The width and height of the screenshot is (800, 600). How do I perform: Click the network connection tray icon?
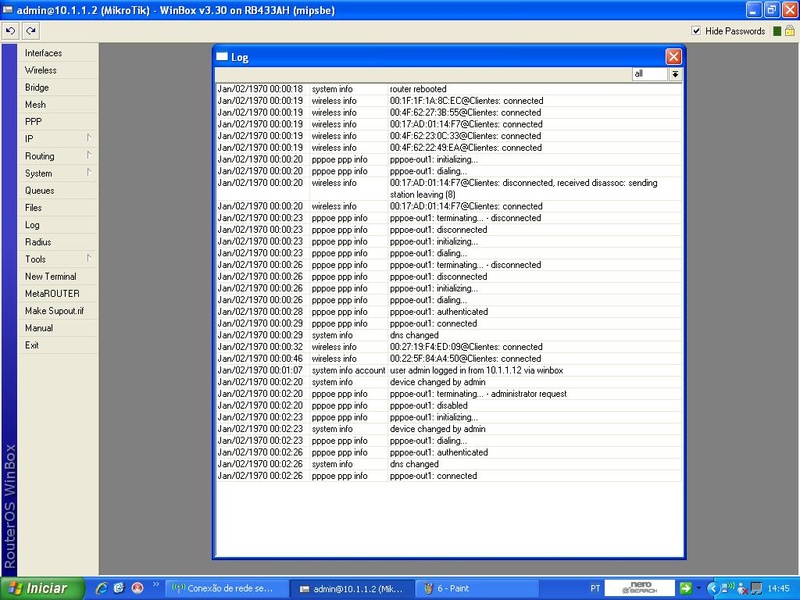(x=727, y=588)
